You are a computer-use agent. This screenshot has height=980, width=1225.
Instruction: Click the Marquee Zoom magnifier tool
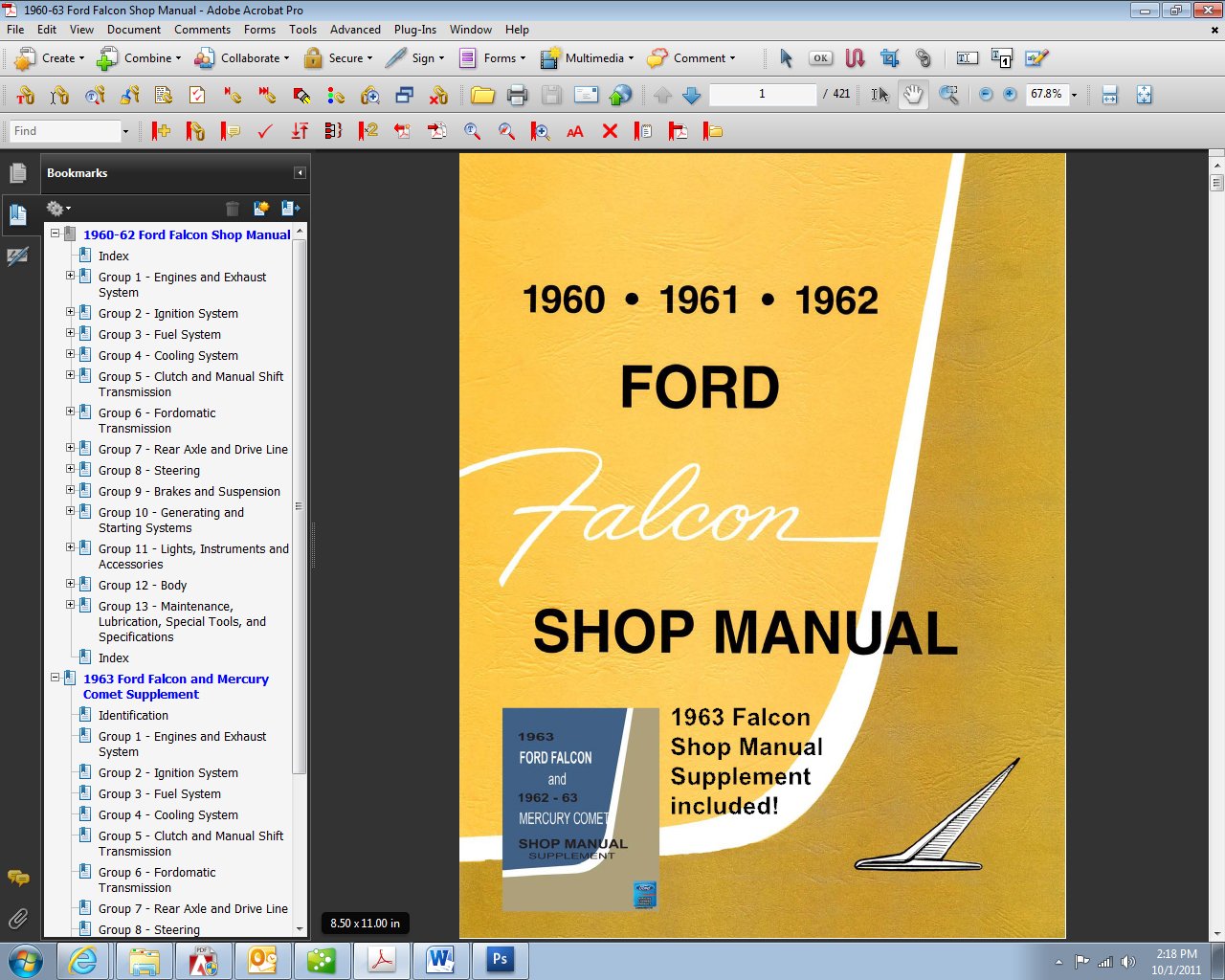(x=948, y=95)
